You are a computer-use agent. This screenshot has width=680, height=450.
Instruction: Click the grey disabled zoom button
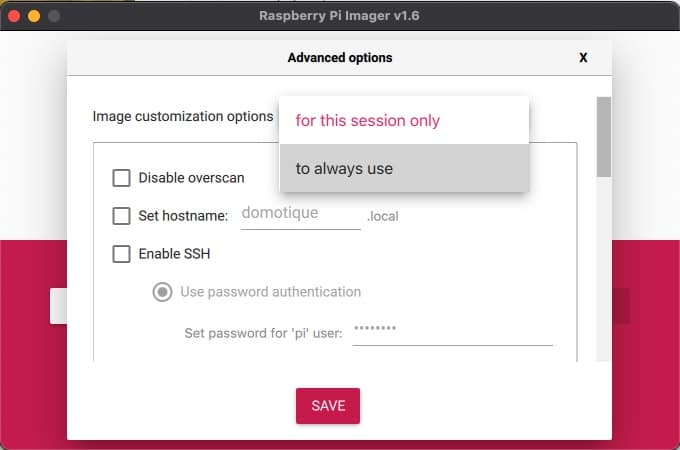coord(54,16)
